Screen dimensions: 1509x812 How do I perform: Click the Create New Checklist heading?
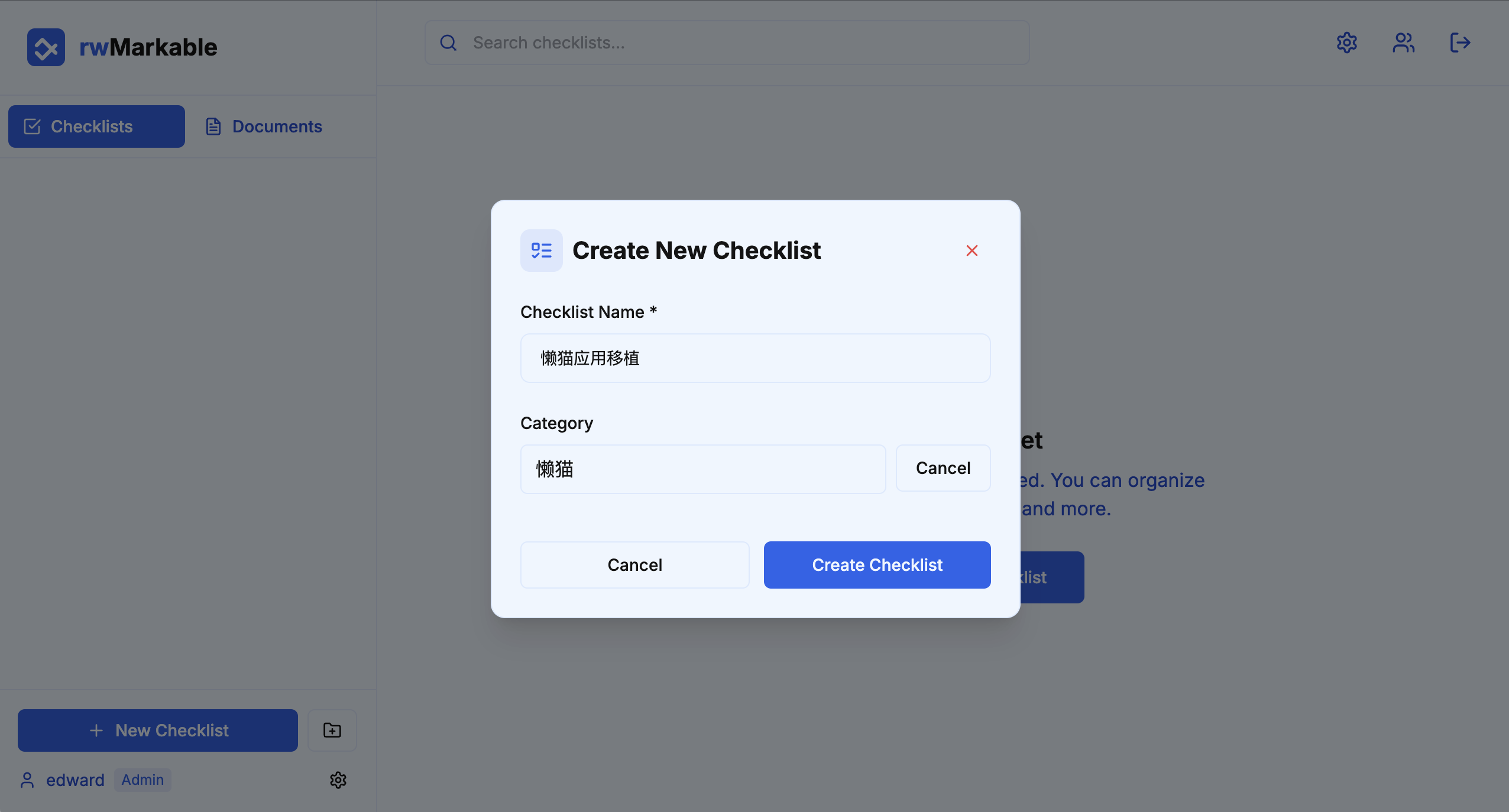coord(697,251)
